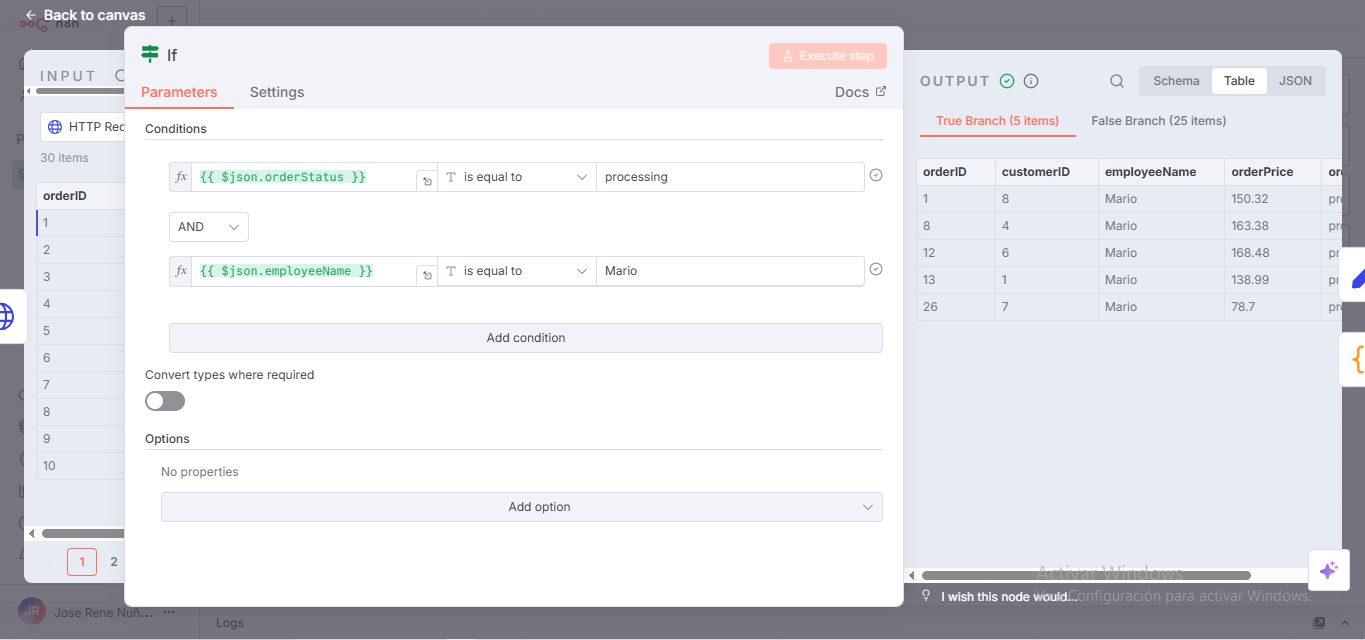Go to input page 2

114,562
